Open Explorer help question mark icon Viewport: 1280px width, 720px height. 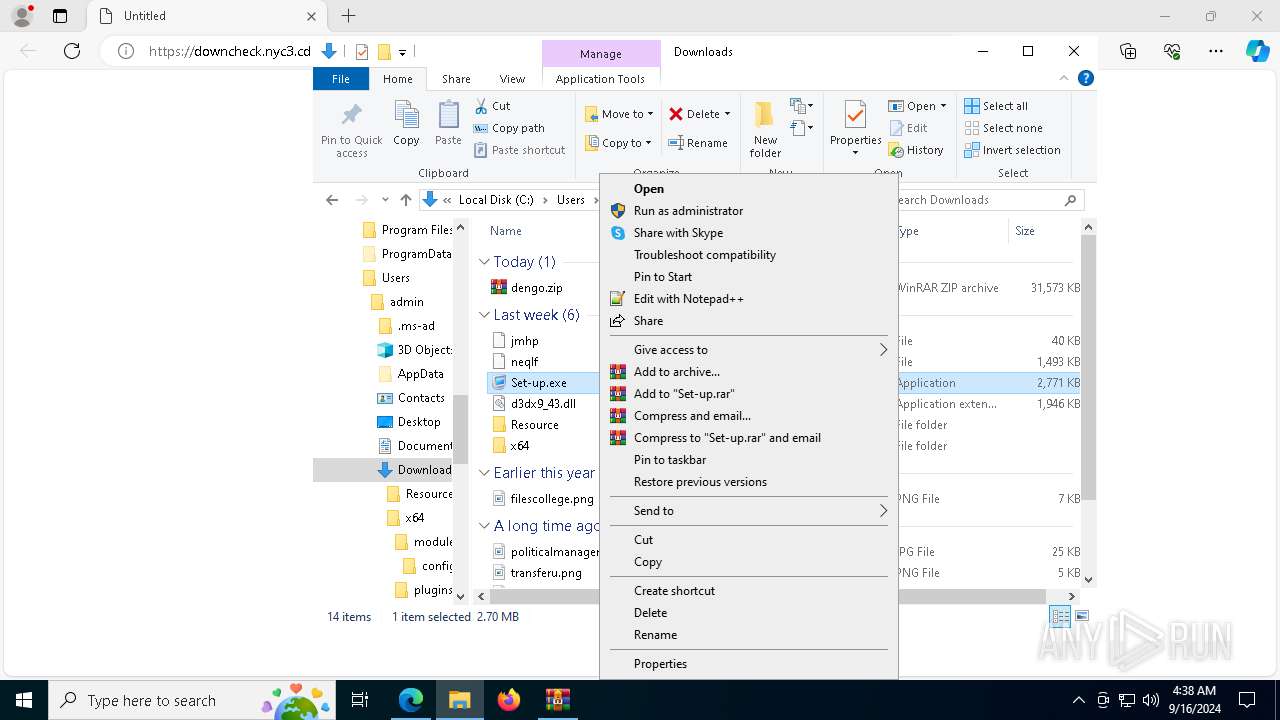(x=1085, y=78)
